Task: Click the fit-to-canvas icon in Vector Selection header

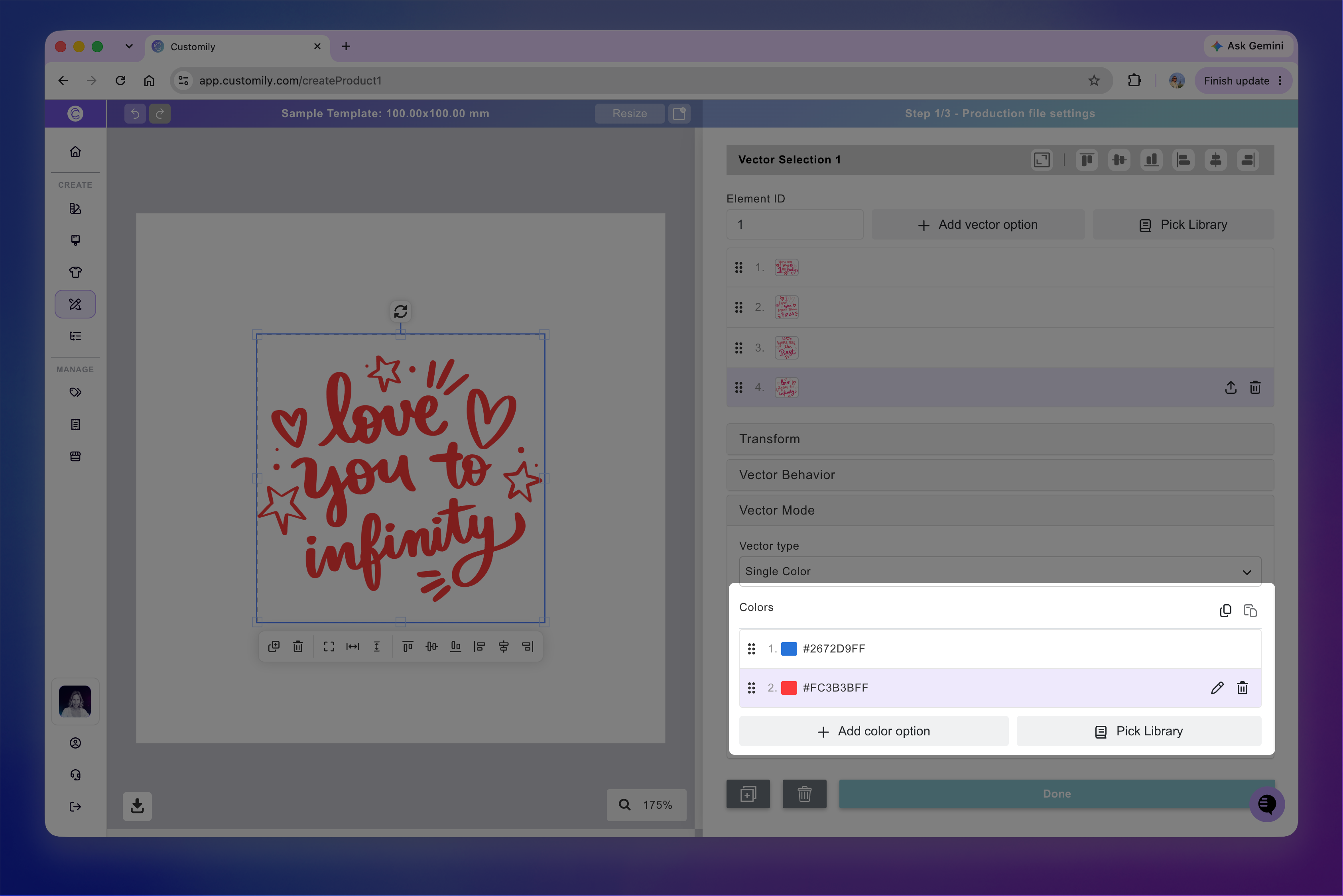Action: point(1042,160)
